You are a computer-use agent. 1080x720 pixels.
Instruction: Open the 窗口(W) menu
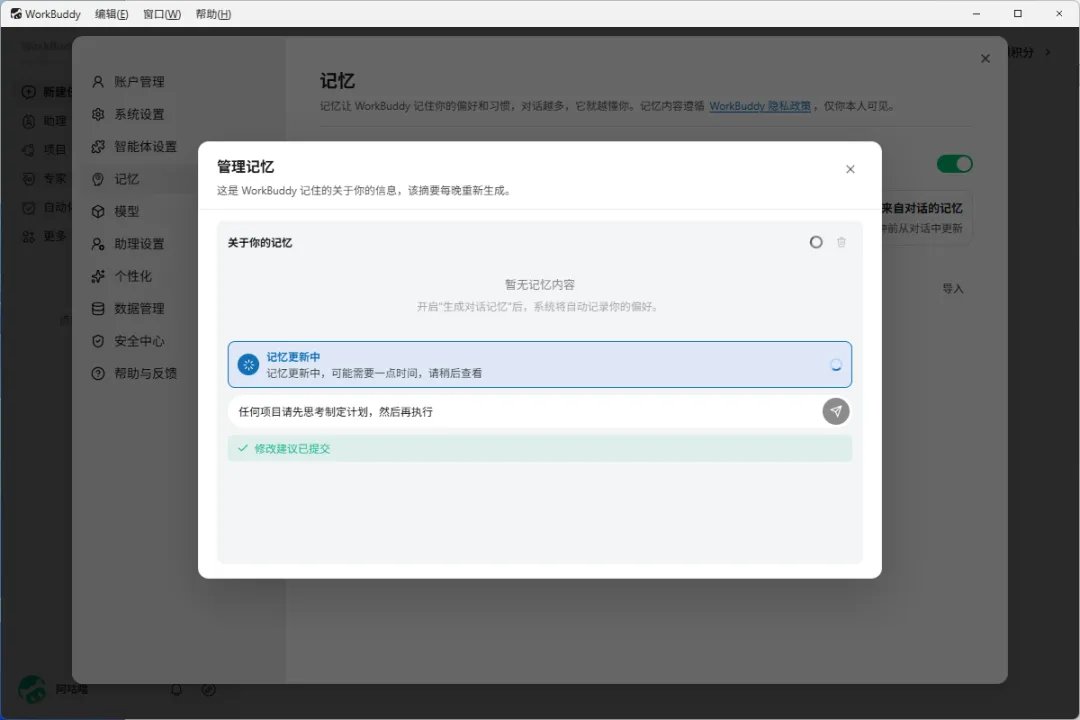coord(162,14)
